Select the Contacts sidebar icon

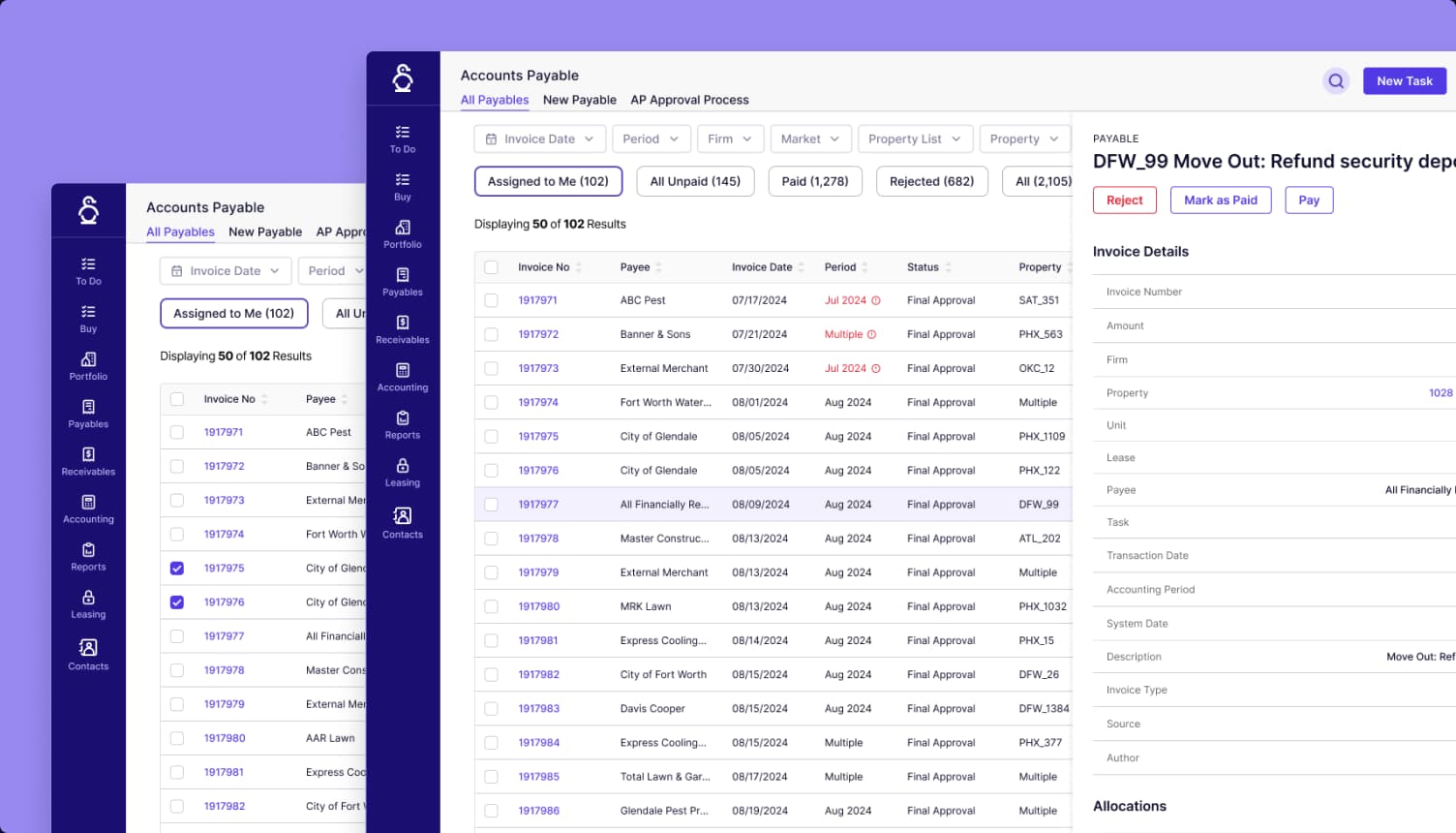[x=402, y=519]
